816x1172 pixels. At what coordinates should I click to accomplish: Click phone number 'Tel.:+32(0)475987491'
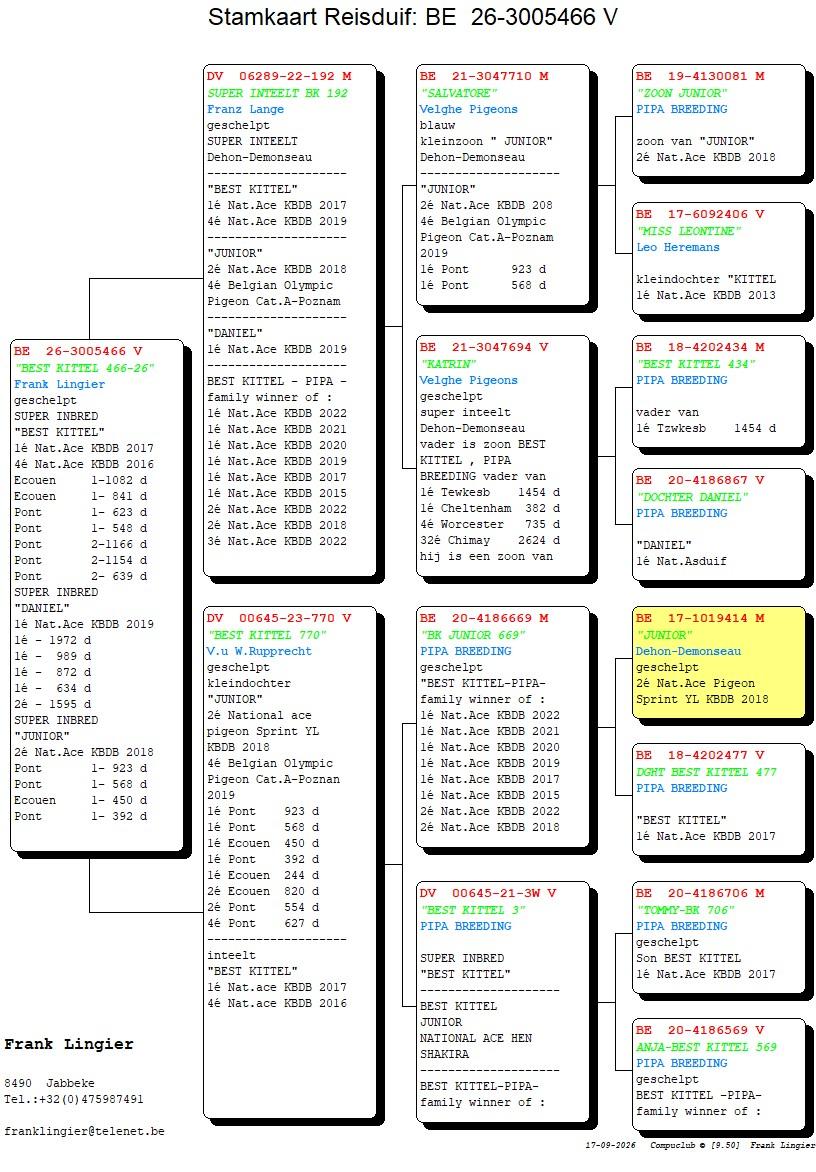(x=74, y=1099)
